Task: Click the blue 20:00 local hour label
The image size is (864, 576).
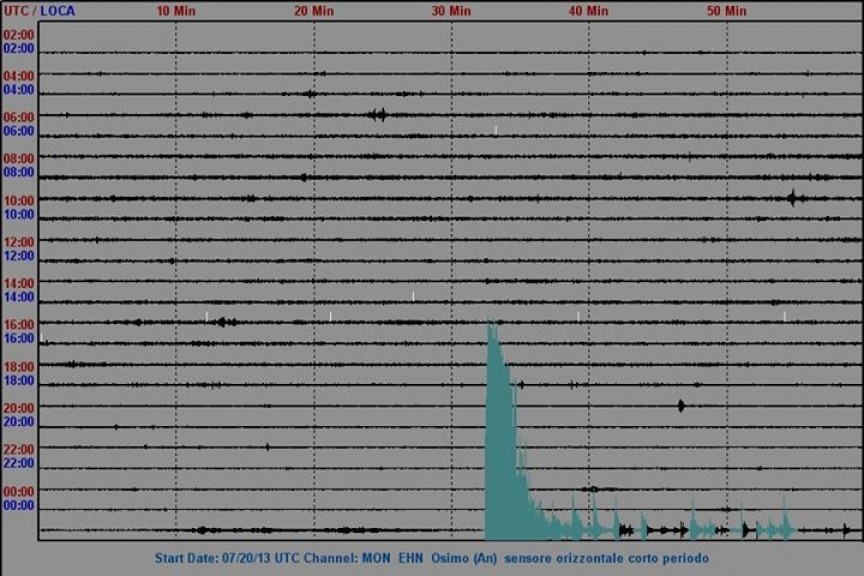Action: click(x=19, y=422)
